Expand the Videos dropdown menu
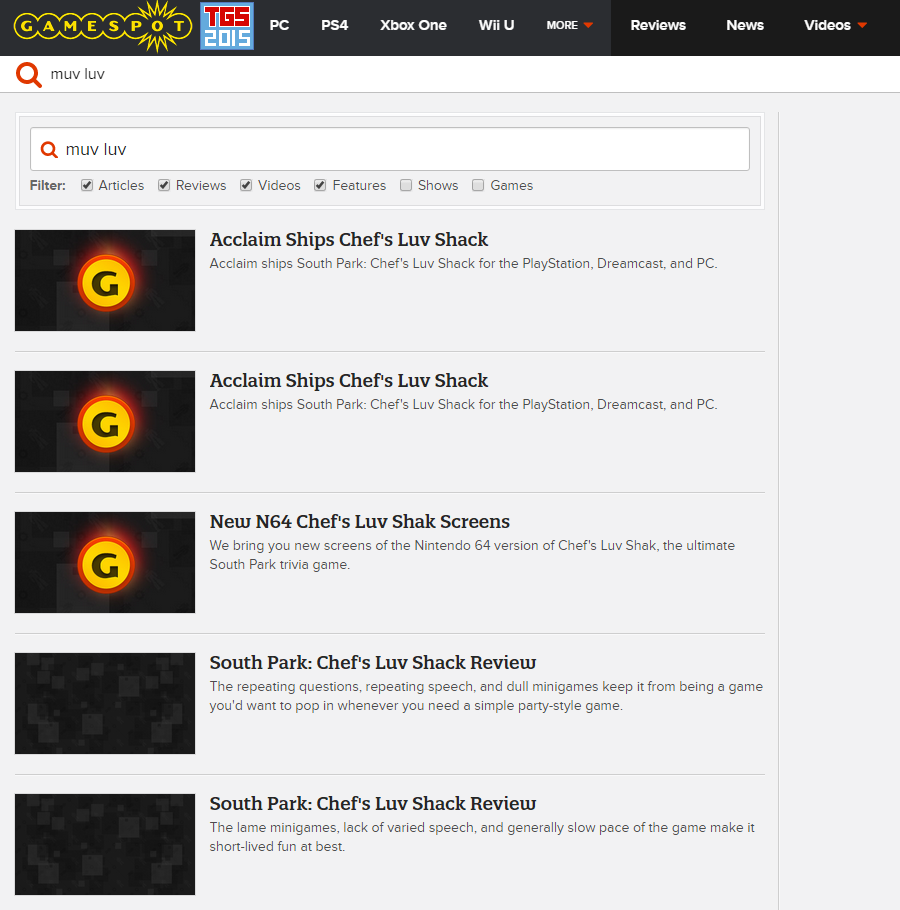 coord(835,26)
